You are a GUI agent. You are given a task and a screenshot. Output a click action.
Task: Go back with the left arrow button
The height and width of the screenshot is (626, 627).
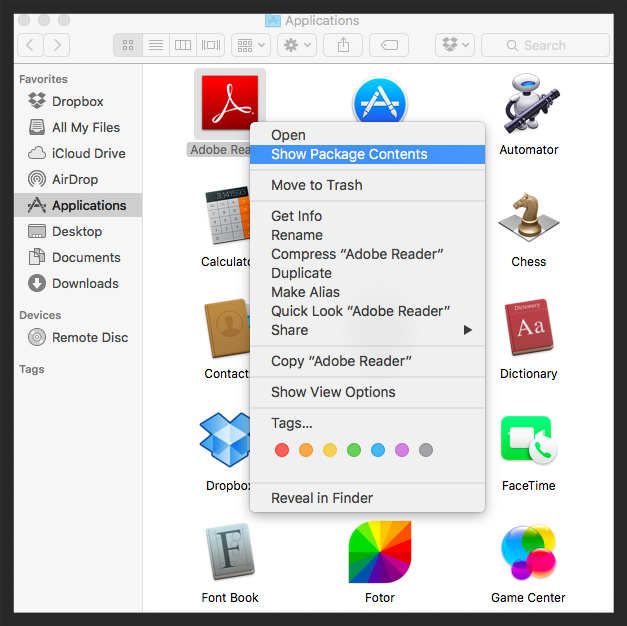pyautogui.click(x=30, y=45)
